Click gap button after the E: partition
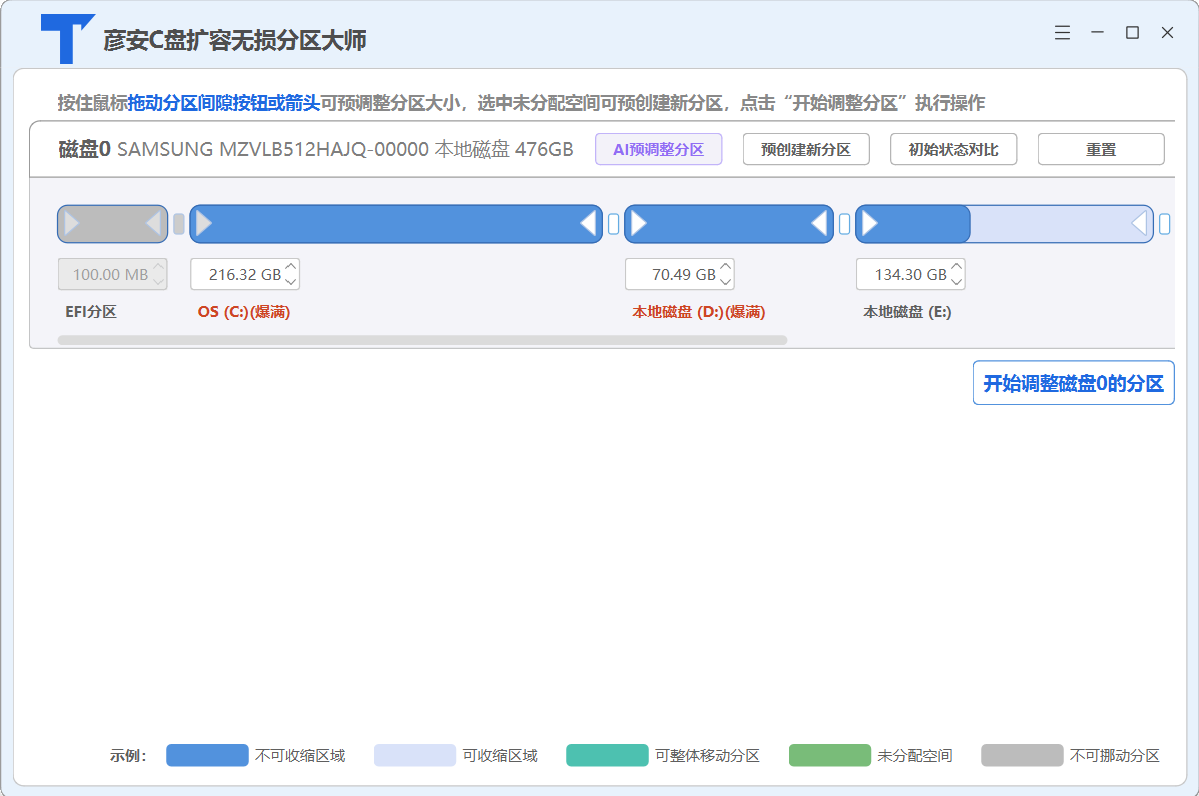 coord(1165,224)
